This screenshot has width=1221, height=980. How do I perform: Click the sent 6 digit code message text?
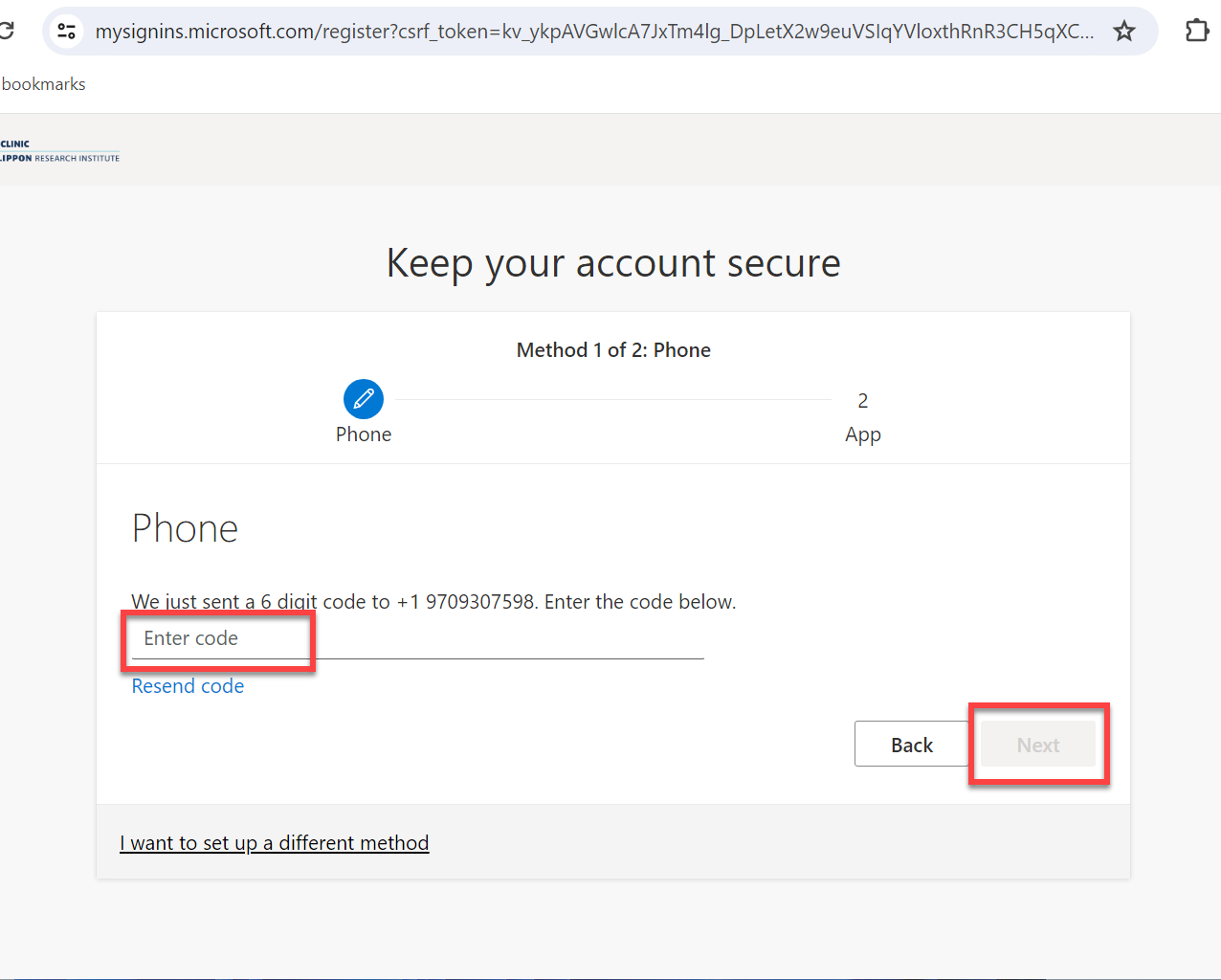pyautogui.click(x=433, y=602)
